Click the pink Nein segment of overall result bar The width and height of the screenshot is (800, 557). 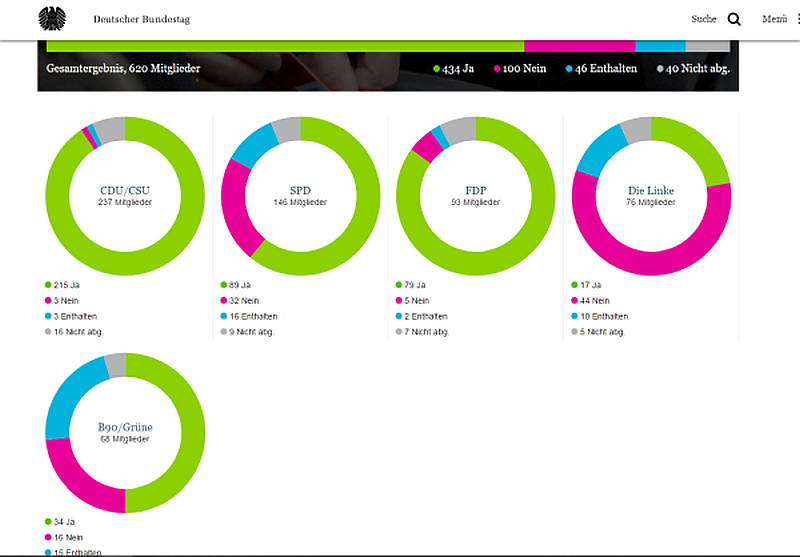point(580,46)
